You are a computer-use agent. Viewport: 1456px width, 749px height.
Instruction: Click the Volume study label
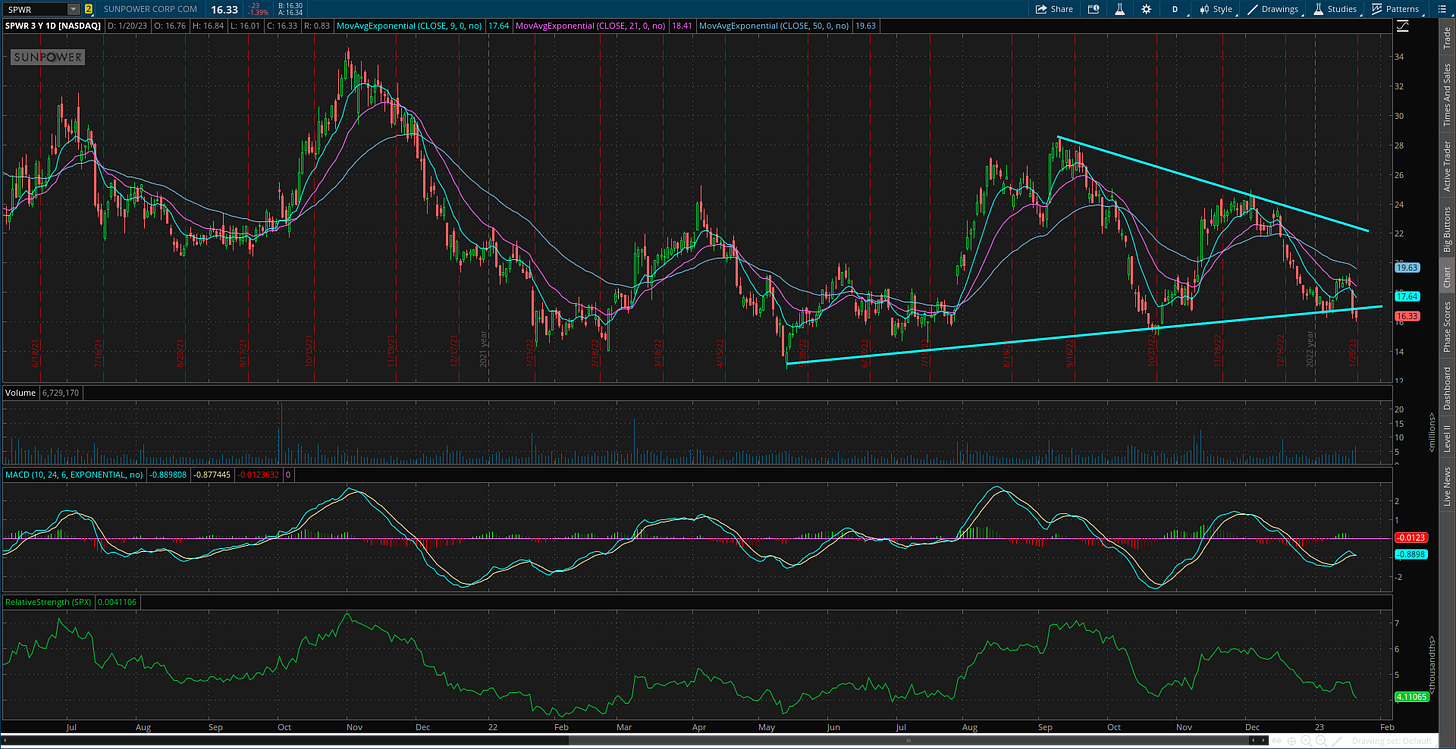[20, 392]
